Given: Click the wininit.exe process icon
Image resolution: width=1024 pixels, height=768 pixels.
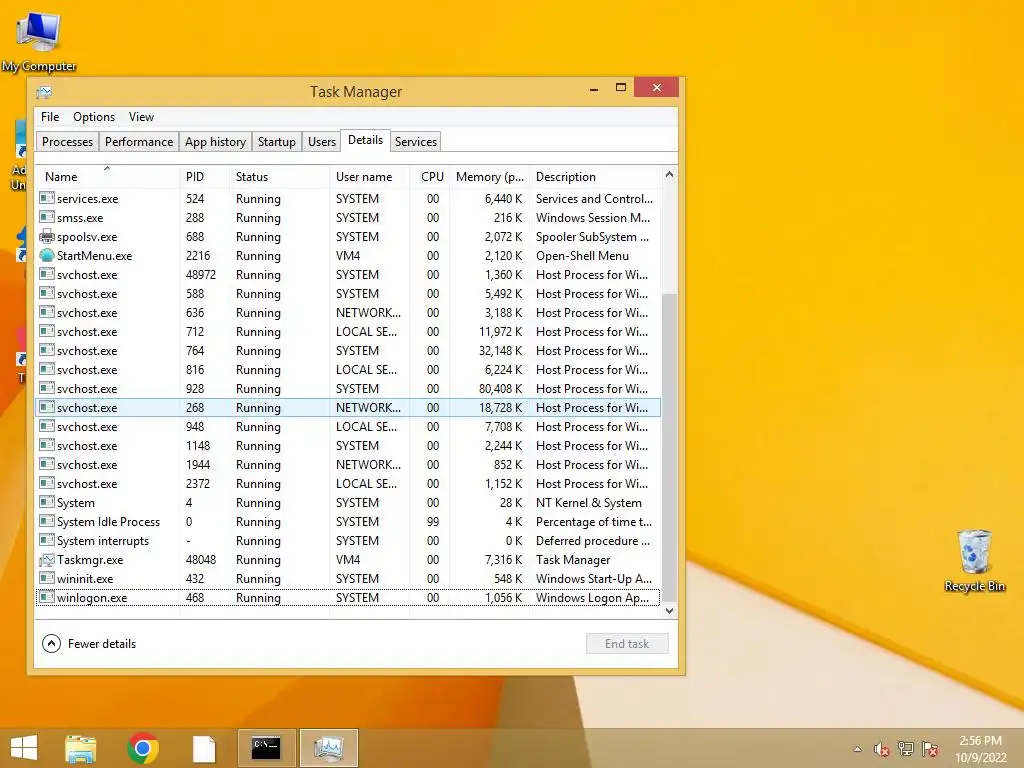Looking at the screenshot, I should click(x=46, y=578).
